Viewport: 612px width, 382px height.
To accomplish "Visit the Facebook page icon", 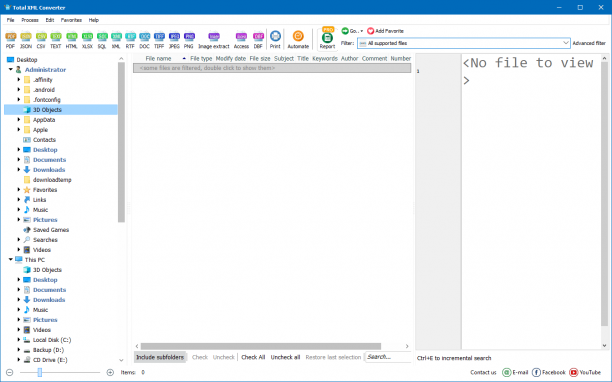I will [536, 372].
